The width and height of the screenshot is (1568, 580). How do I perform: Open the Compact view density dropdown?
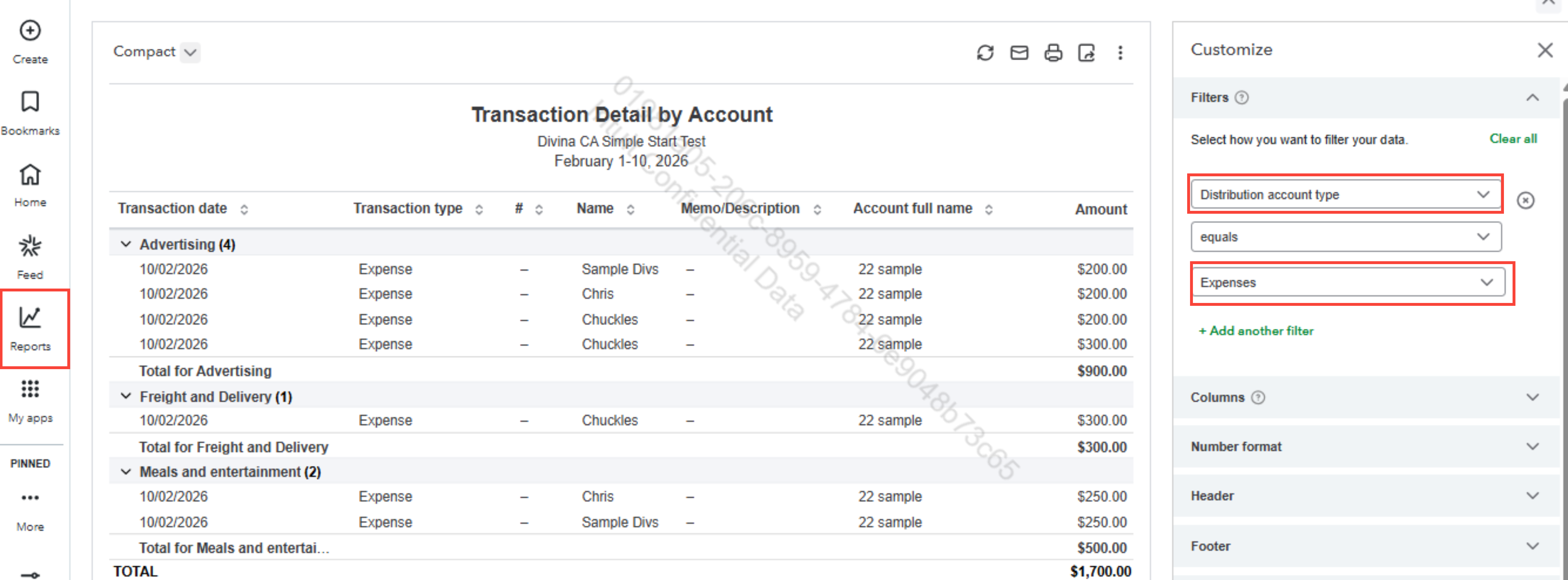pos(190,52)
